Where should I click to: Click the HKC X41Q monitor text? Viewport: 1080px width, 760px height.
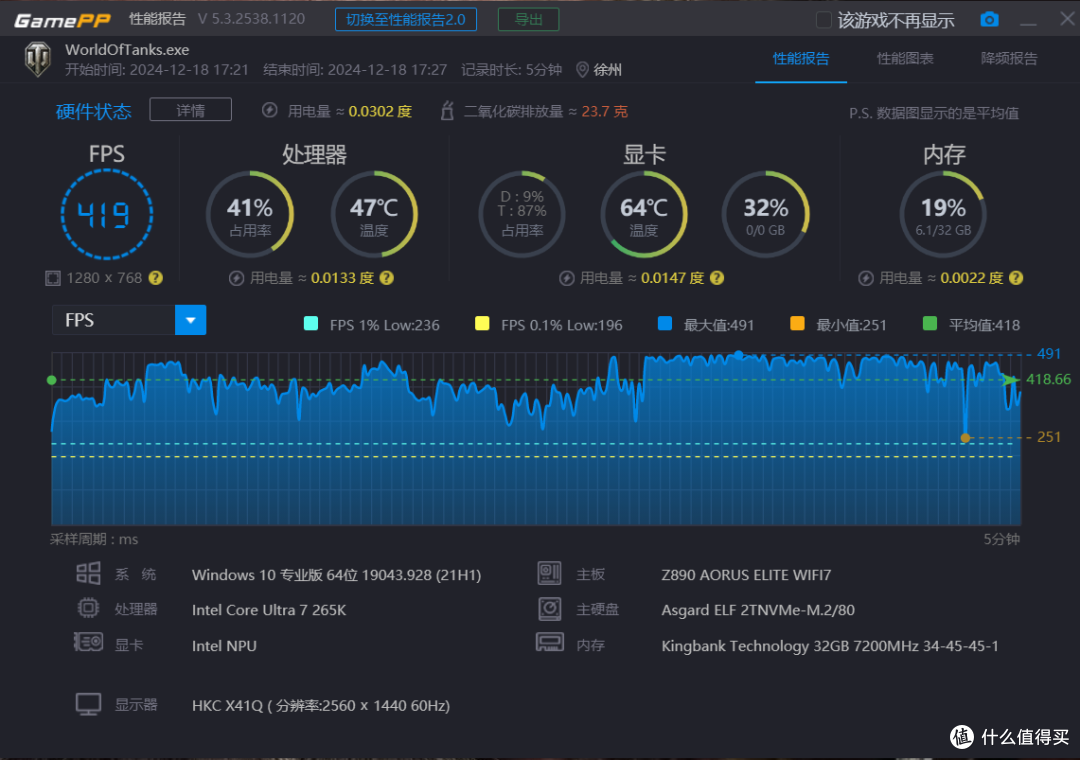tap(321, 706)
